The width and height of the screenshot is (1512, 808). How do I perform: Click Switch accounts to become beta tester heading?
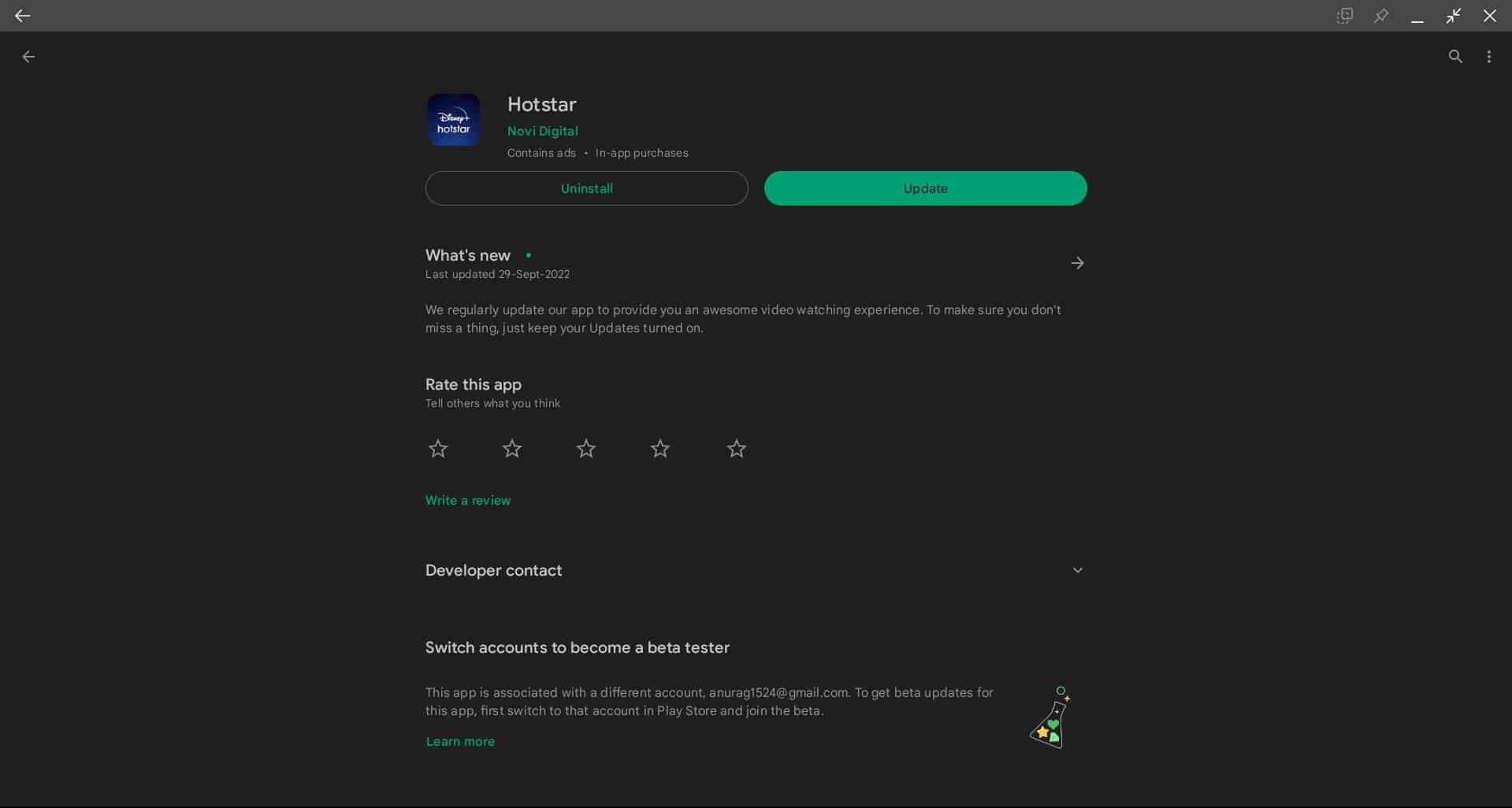(577, 647)
